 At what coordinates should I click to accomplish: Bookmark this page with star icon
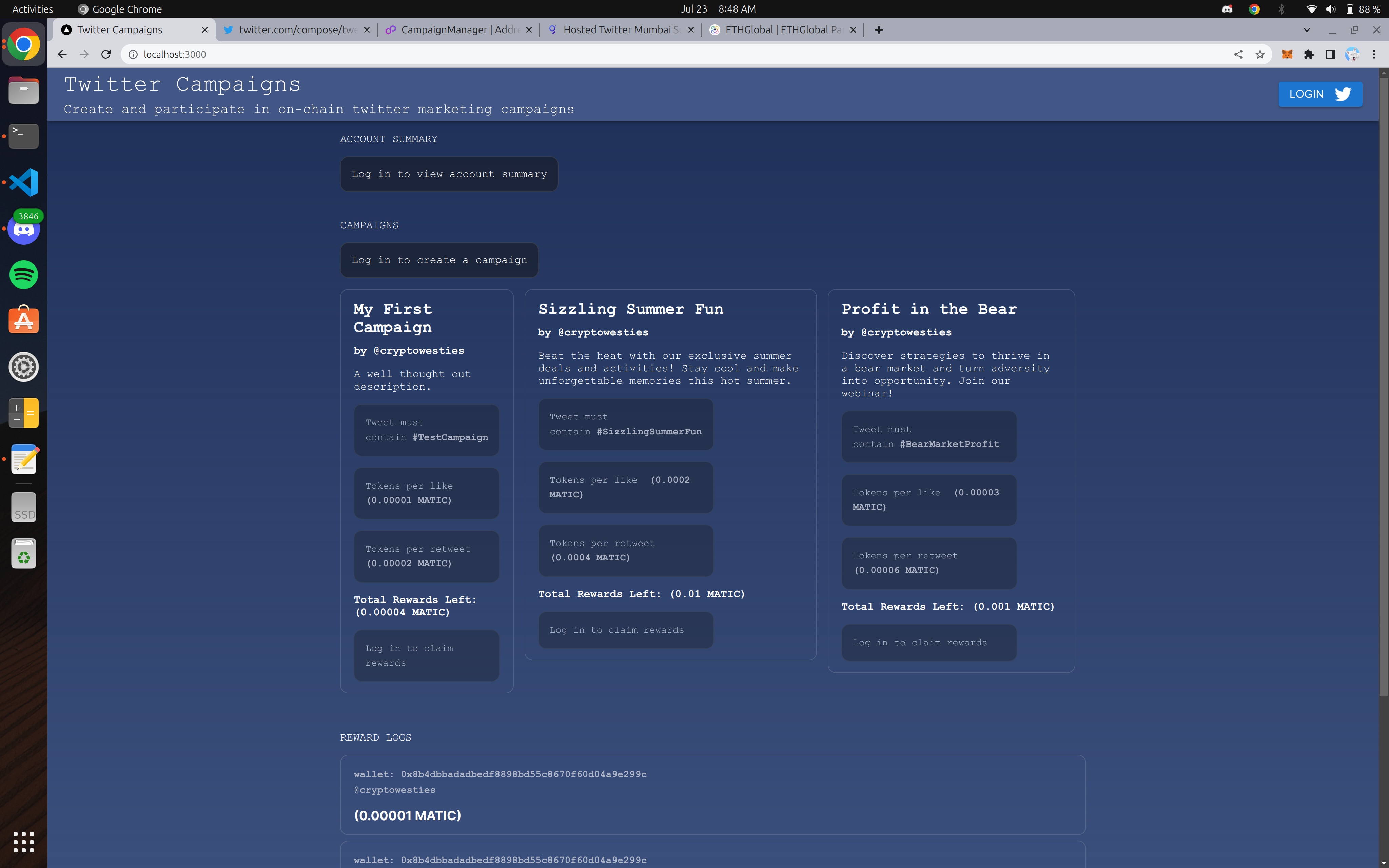coord(1260,54)
